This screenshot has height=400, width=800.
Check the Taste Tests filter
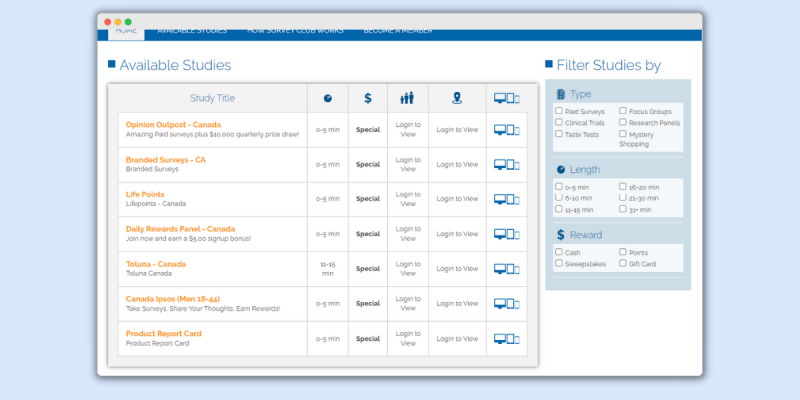click(559, 134)
